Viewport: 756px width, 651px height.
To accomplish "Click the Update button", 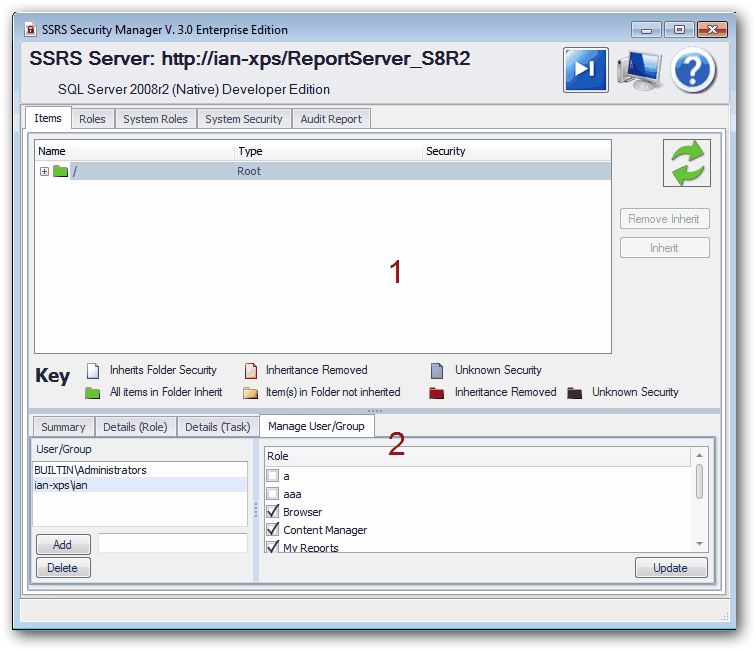I will 671,568.
